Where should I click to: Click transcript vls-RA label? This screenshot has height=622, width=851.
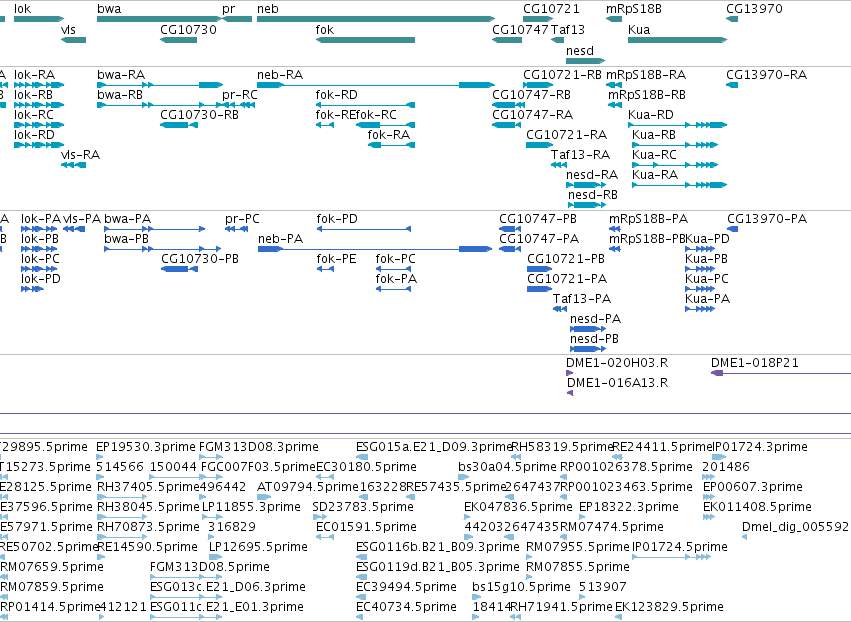pyautogui.click(x=80, y=155)
